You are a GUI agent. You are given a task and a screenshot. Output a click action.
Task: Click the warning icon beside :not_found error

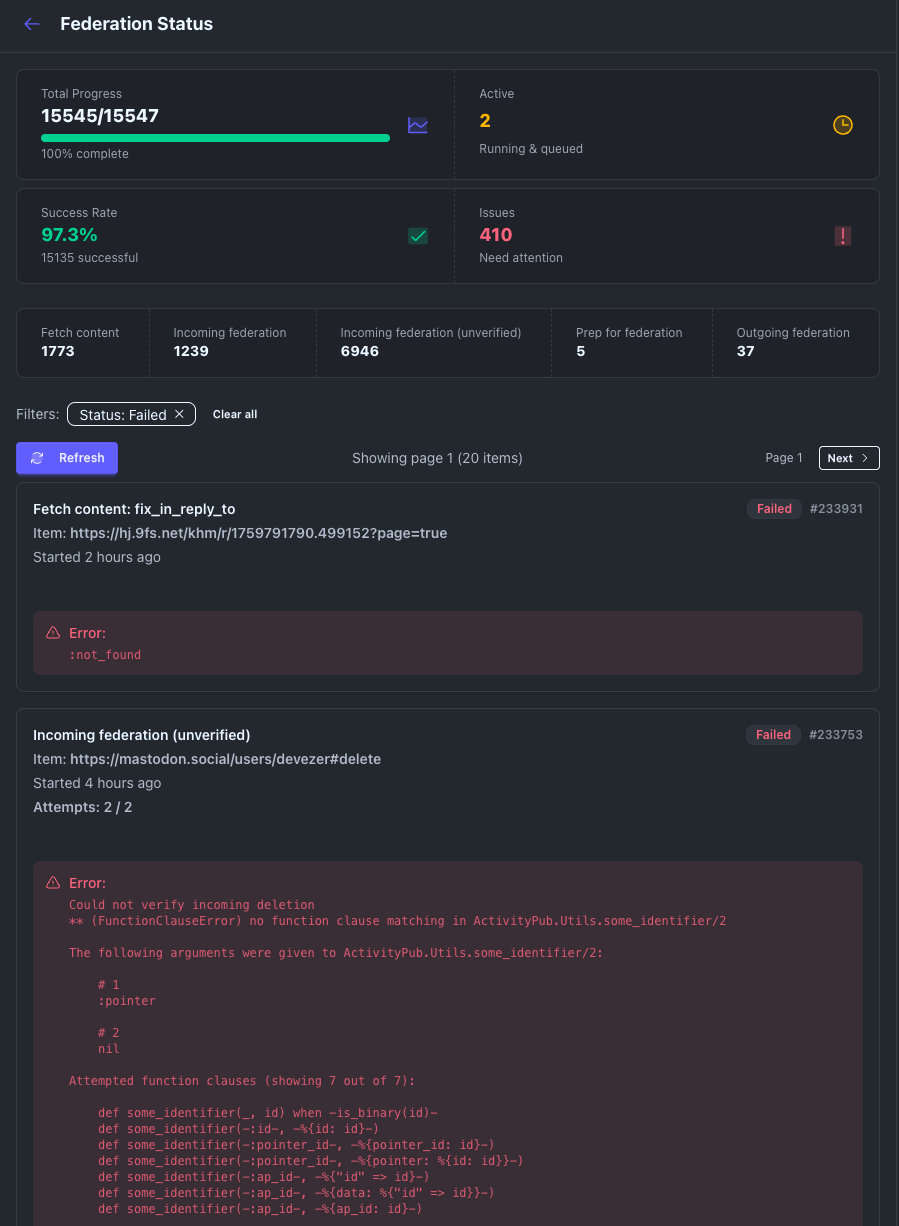pos(53,633)
